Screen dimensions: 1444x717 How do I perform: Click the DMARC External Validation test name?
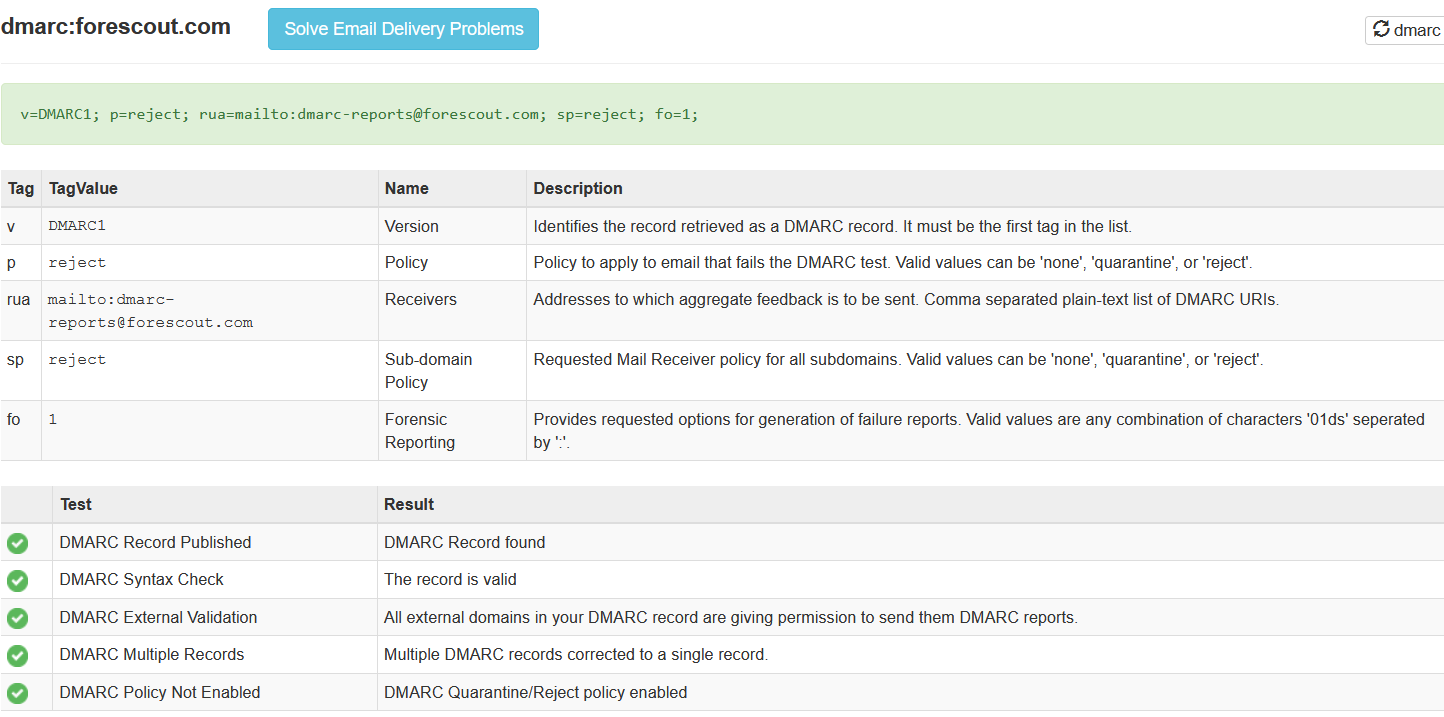158,618
